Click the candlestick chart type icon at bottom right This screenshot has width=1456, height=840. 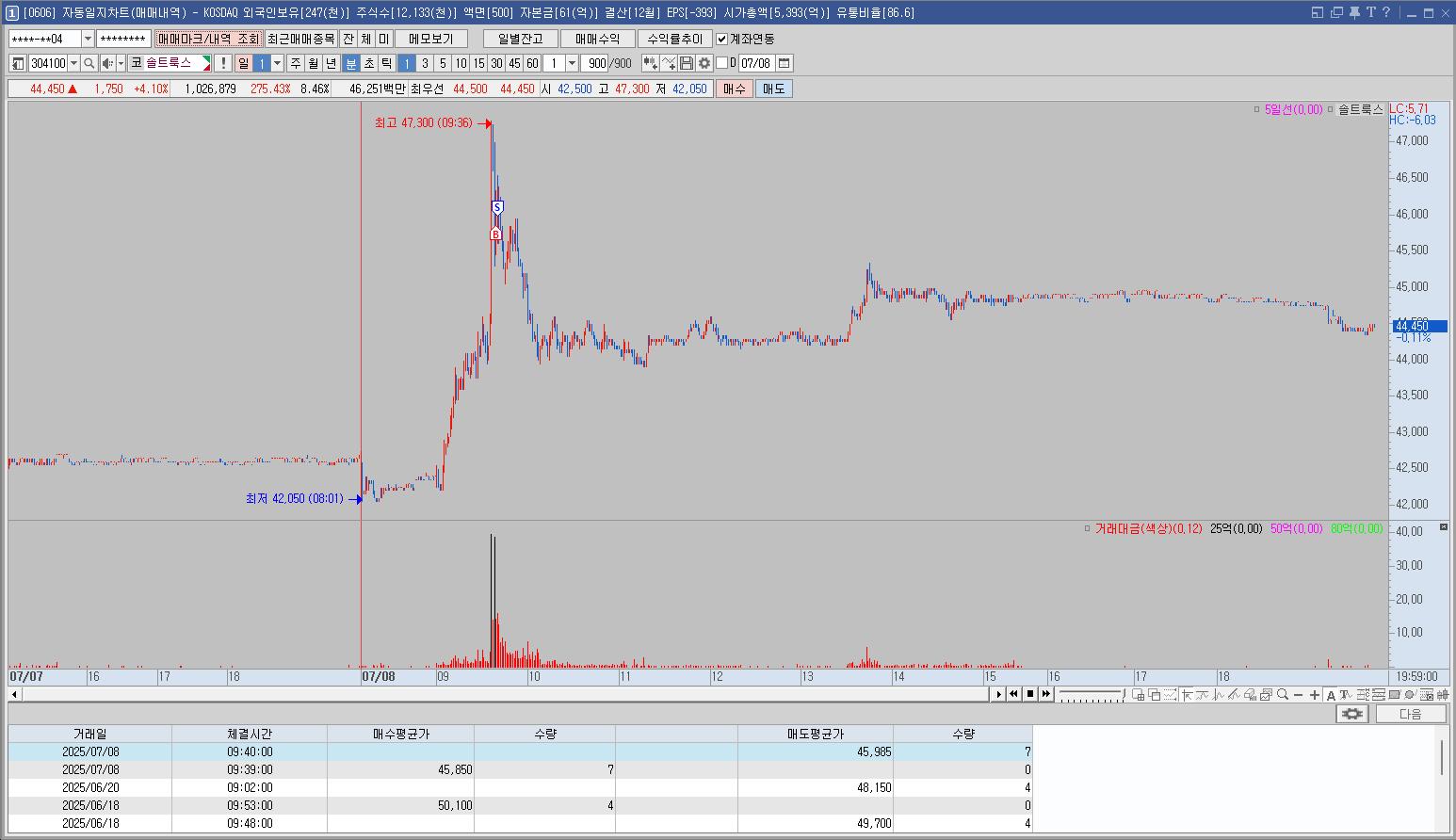1443,695
